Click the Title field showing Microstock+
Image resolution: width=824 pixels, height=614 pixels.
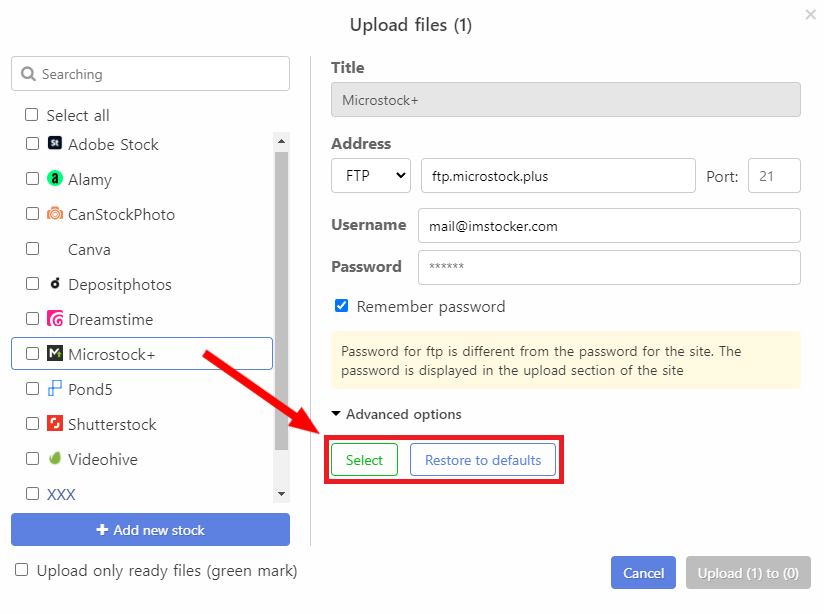click(x=566, y=99)
